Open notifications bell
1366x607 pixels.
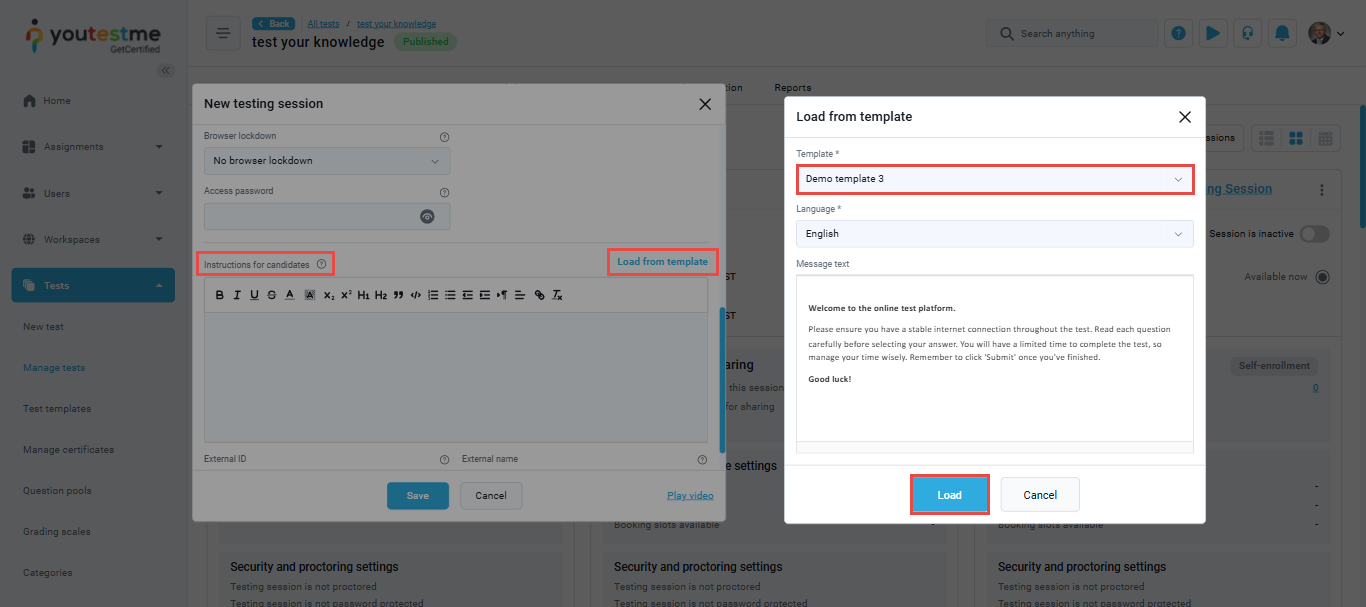click(1281, 33)
